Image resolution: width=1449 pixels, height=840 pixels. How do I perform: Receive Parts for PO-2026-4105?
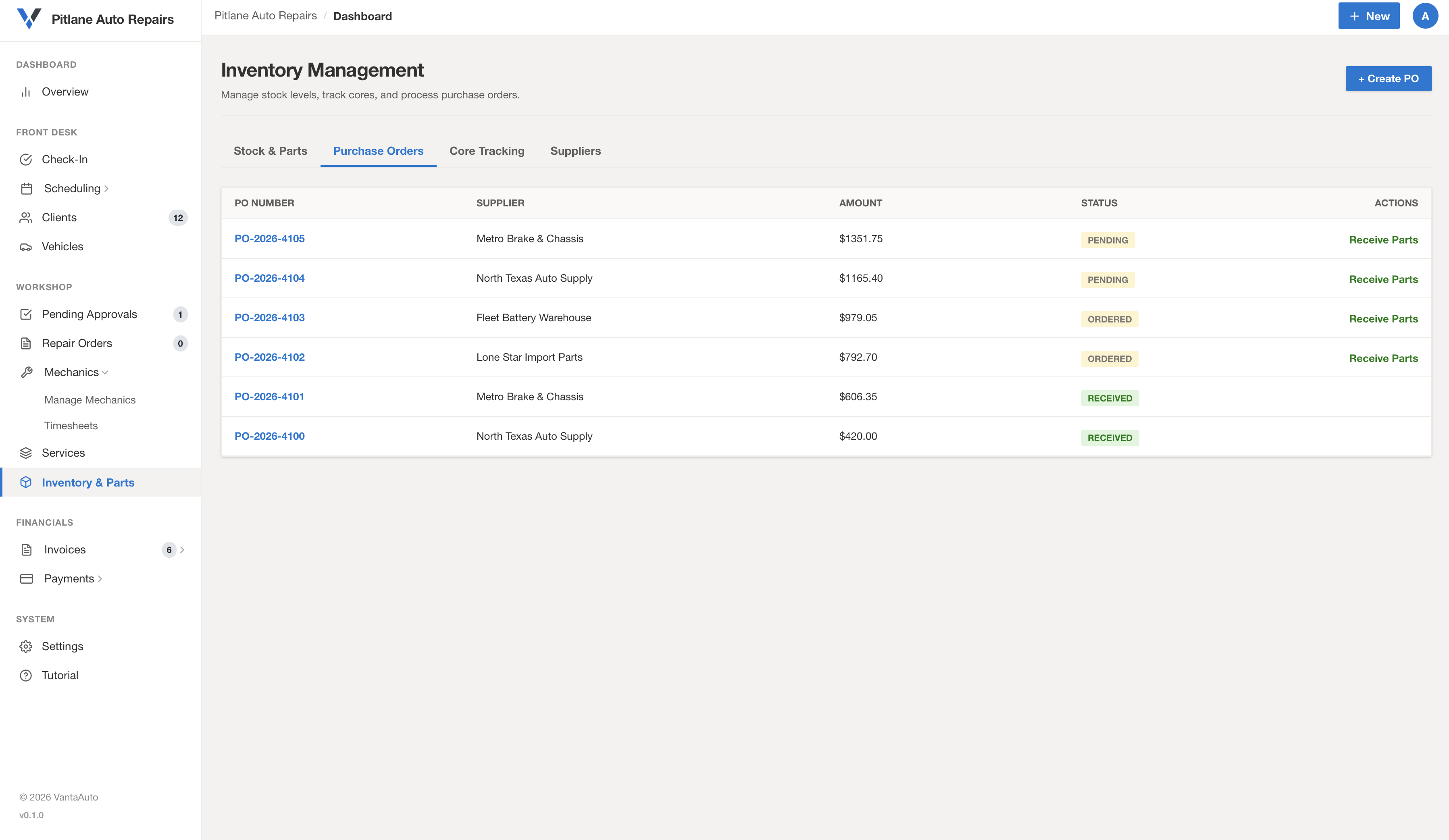pos(1383,240)
